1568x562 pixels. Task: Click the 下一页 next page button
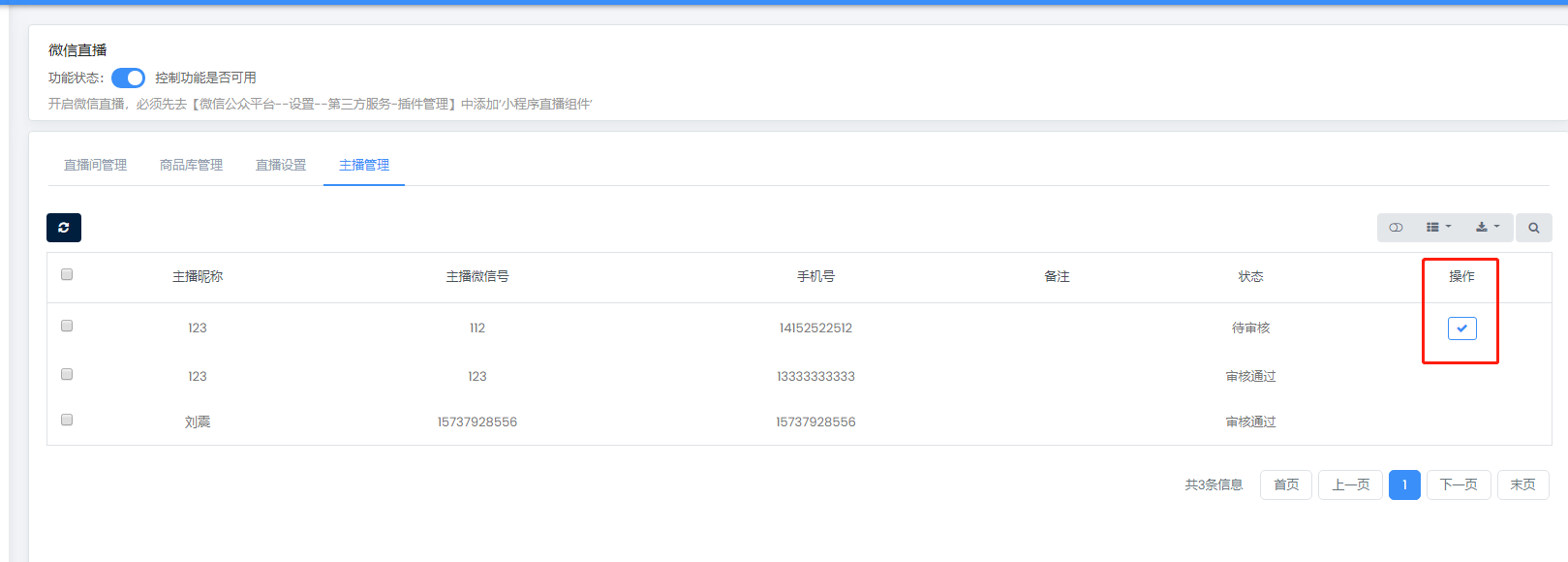pos(1459,484)
